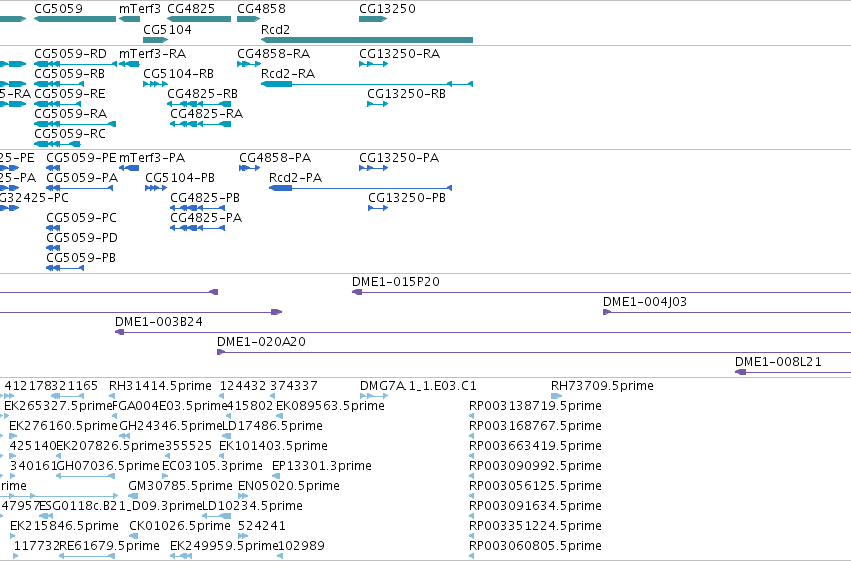Viewport: 851px width, 561px height.
Task: Click the CG5059-RB transcript label
Action: click(x=69, y=74)
